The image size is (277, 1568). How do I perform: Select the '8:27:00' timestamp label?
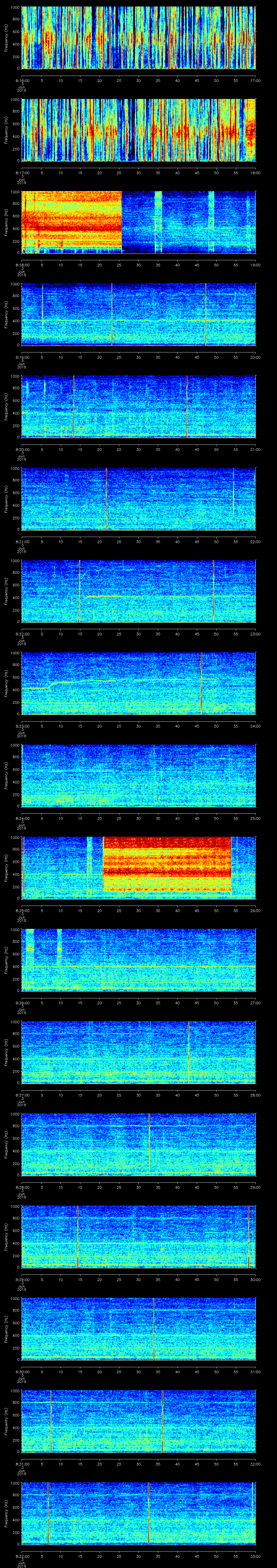pyautogui.click(x=22, y=1095)
